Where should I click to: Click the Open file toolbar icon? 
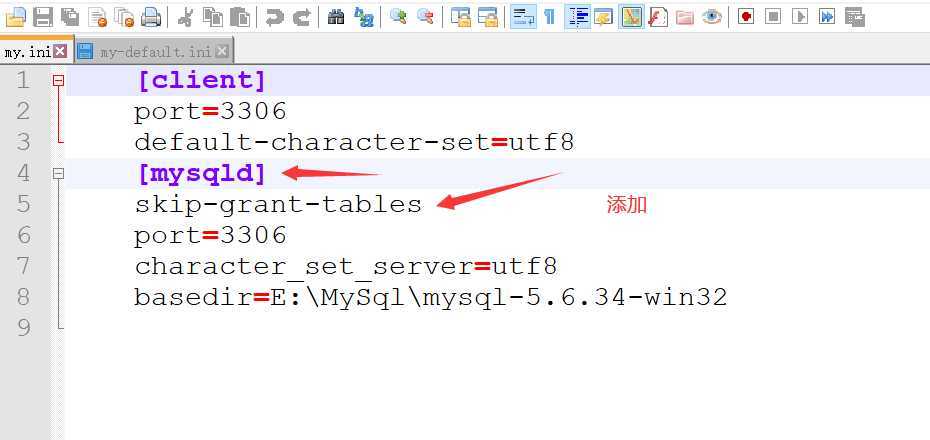click(15, 17)
